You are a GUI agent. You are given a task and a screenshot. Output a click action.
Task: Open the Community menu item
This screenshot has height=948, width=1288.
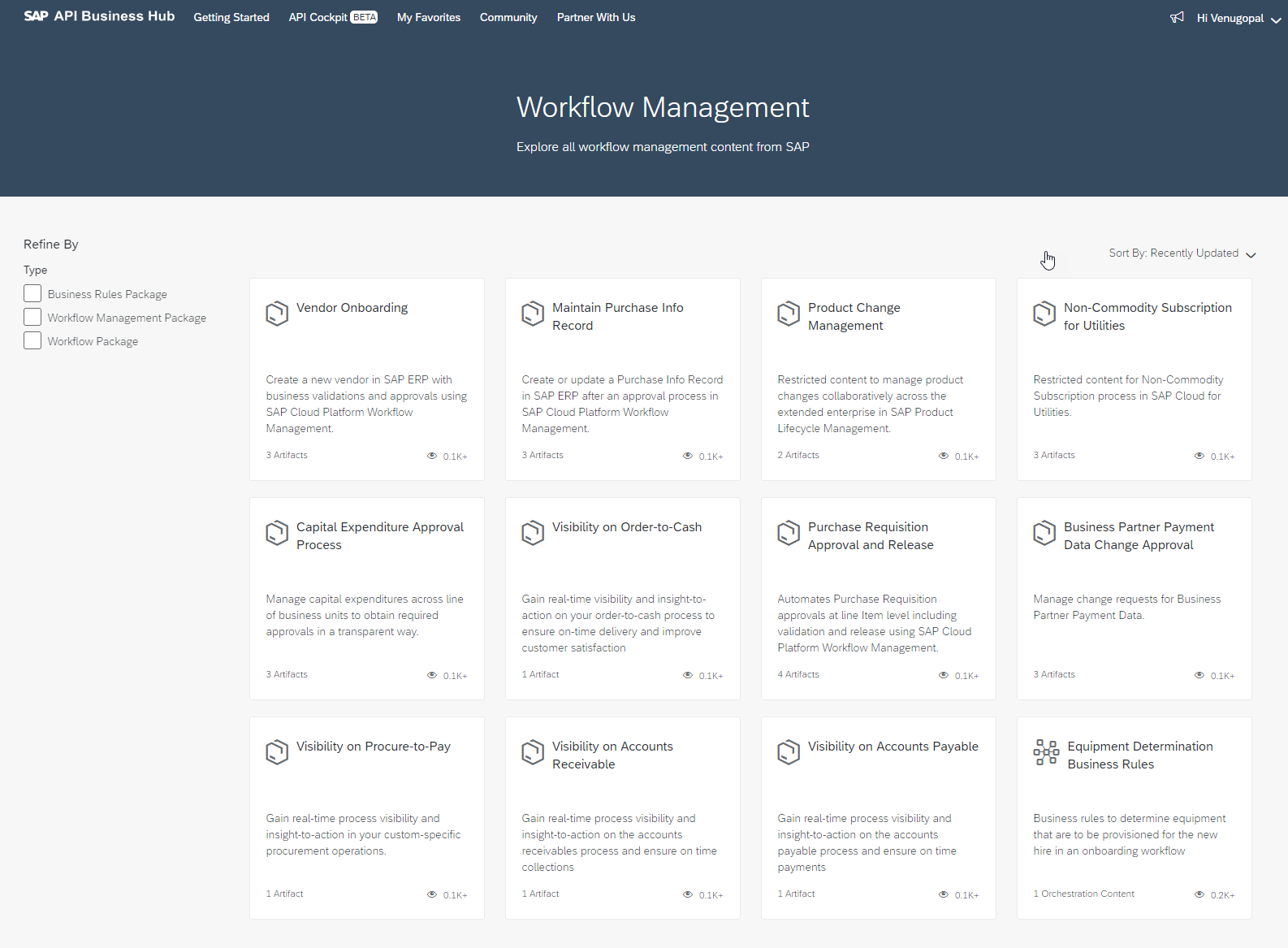click(x=508, y=17)
